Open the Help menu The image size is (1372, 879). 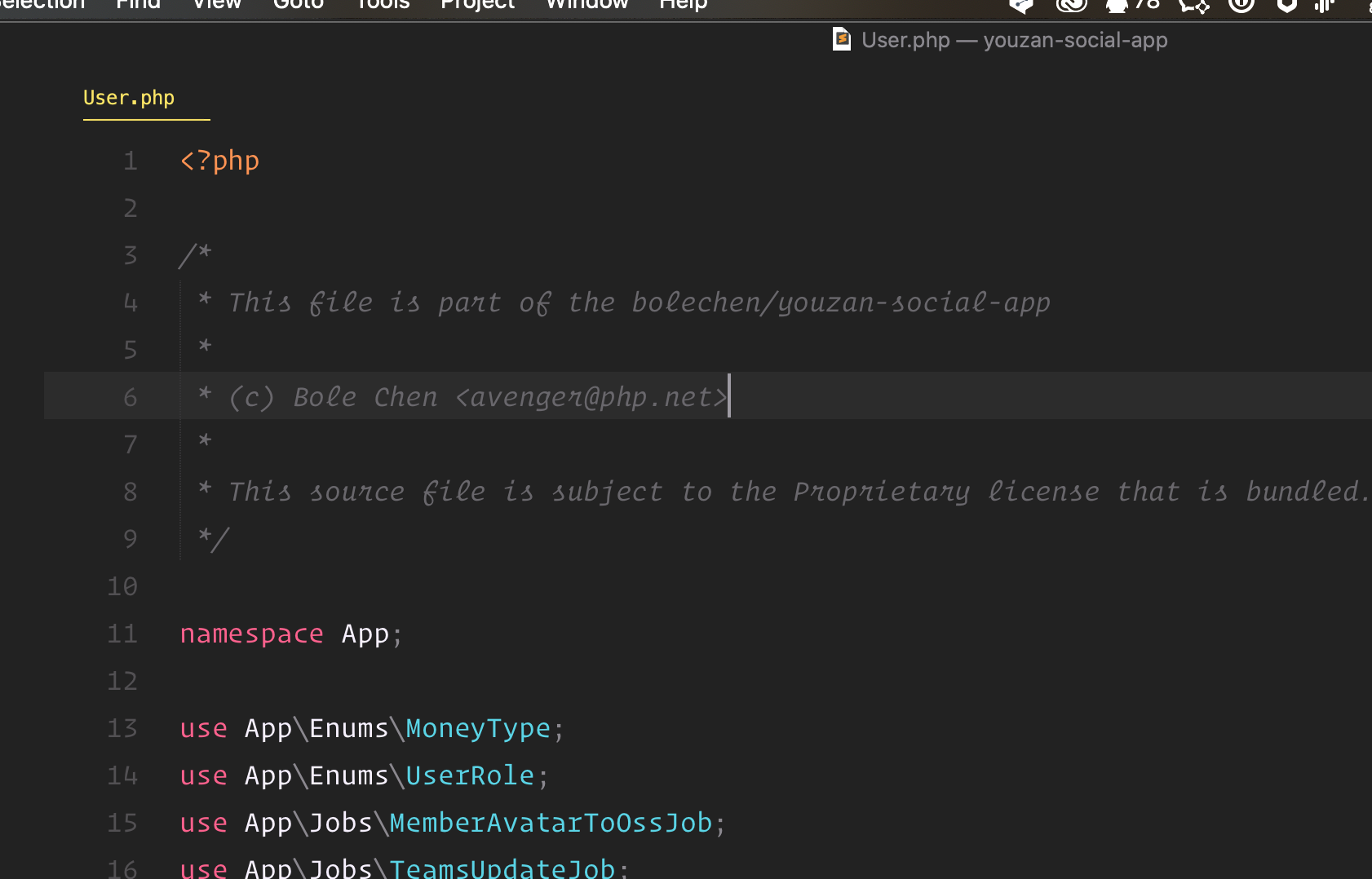[684, 5]
